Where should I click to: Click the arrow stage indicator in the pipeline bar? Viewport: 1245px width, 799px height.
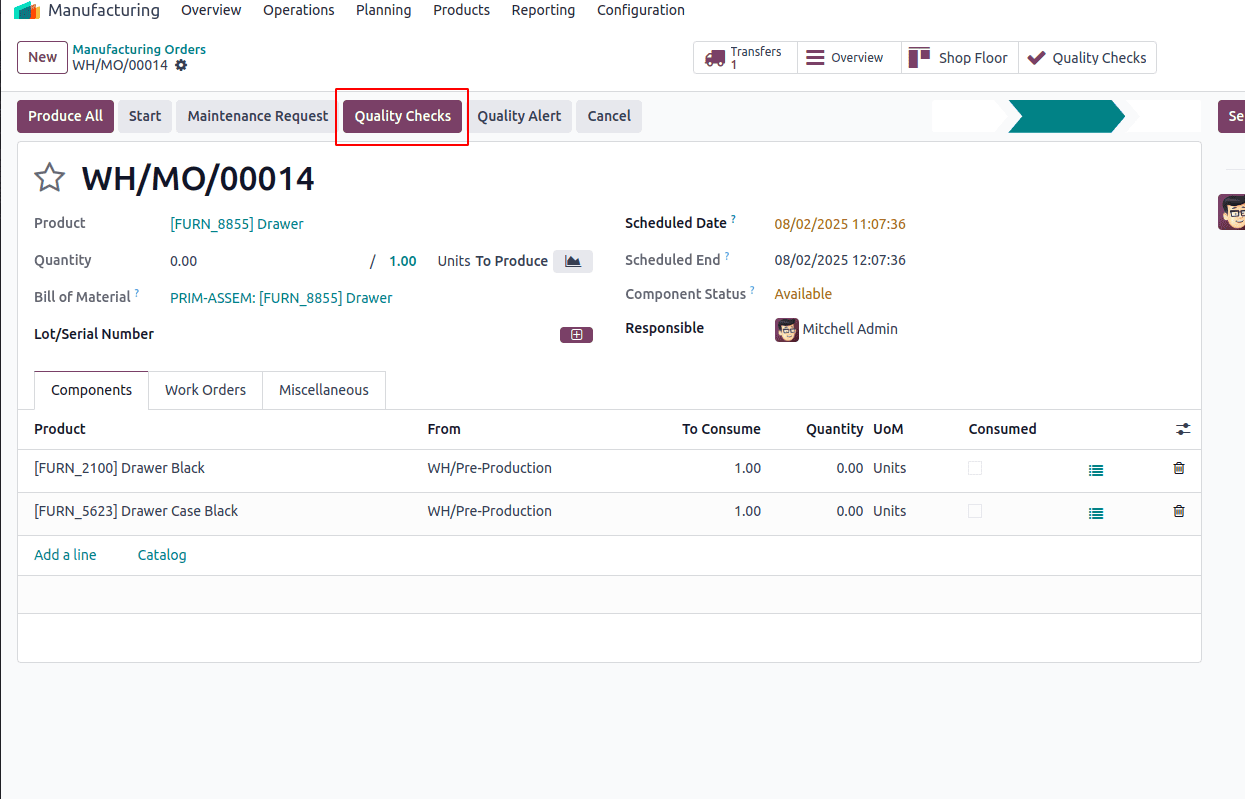click(1067, 116)
